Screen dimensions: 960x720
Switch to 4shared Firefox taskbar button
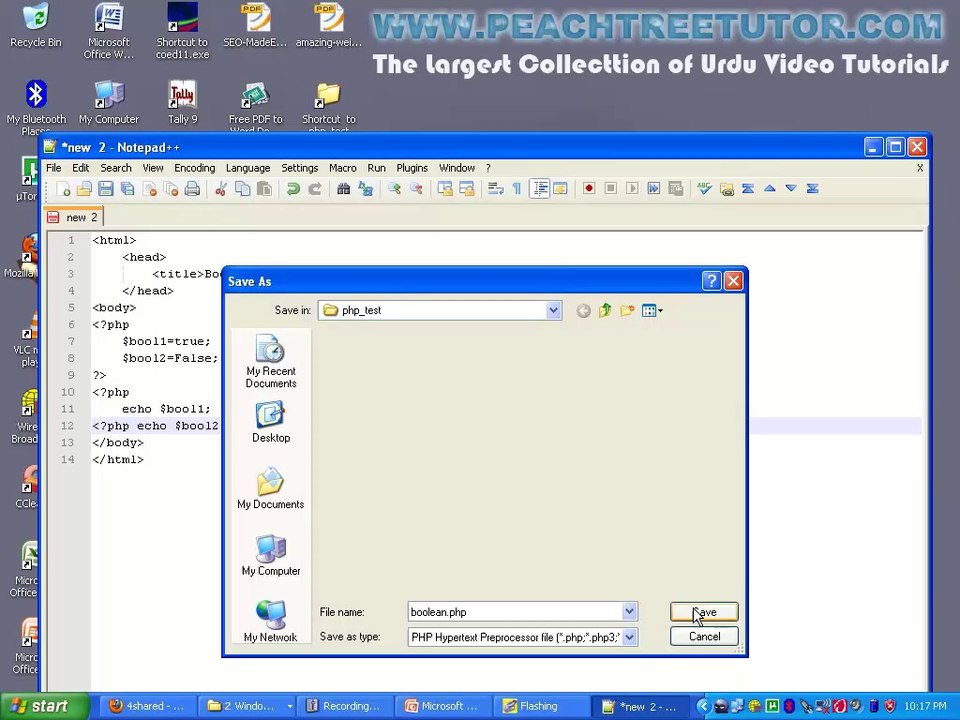[x=148, y=707]
